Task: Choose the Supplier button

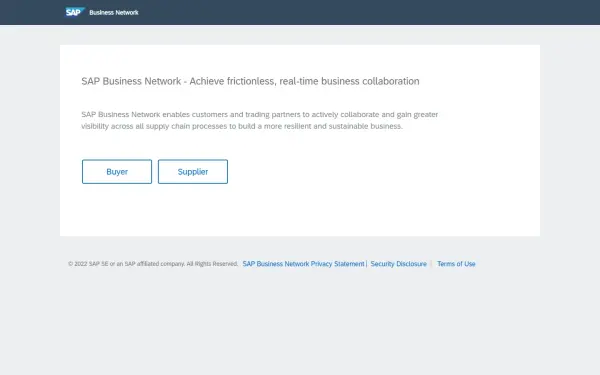Action: click(193, 172)
